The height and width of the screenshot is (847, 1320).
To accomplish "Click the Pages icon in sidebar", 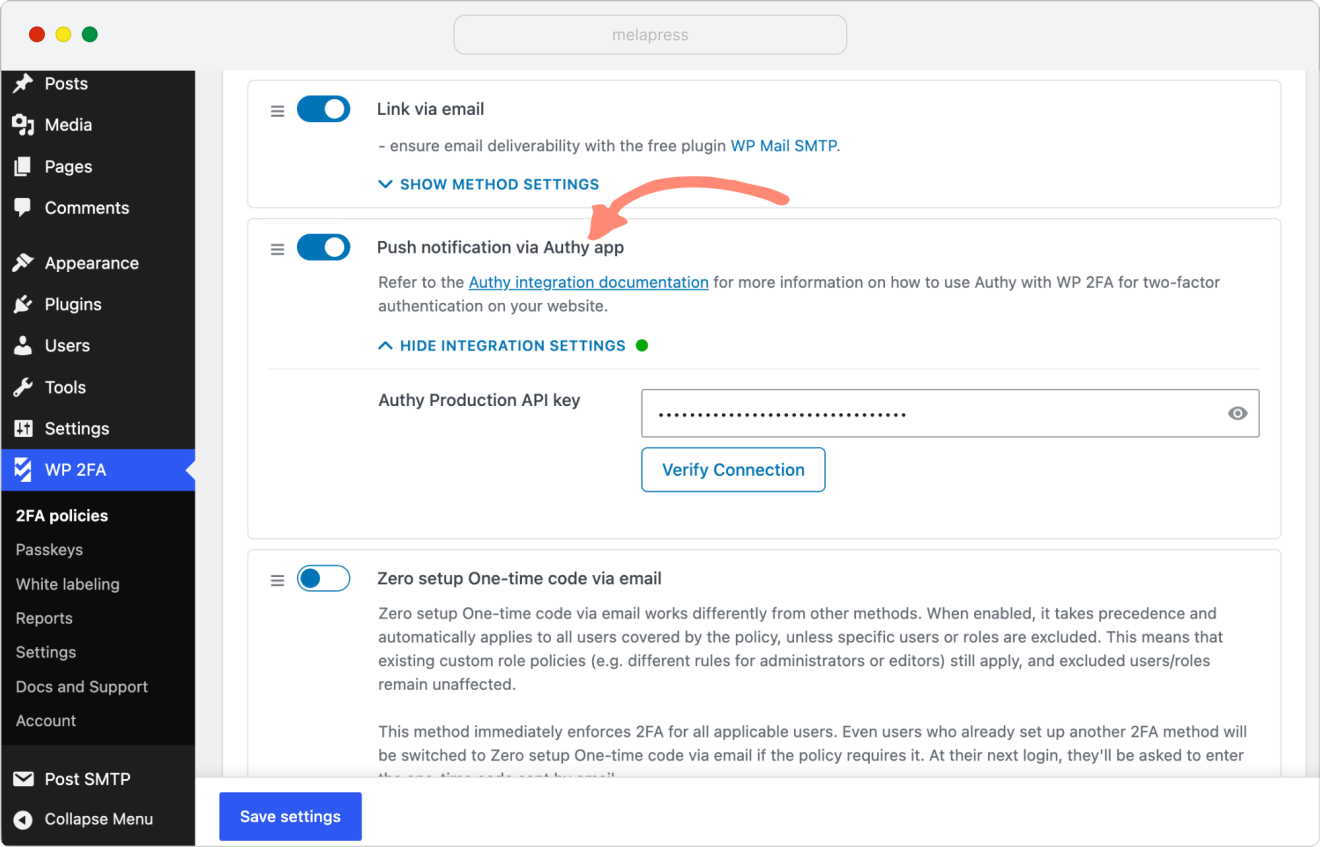I will (x=23, y=167).
